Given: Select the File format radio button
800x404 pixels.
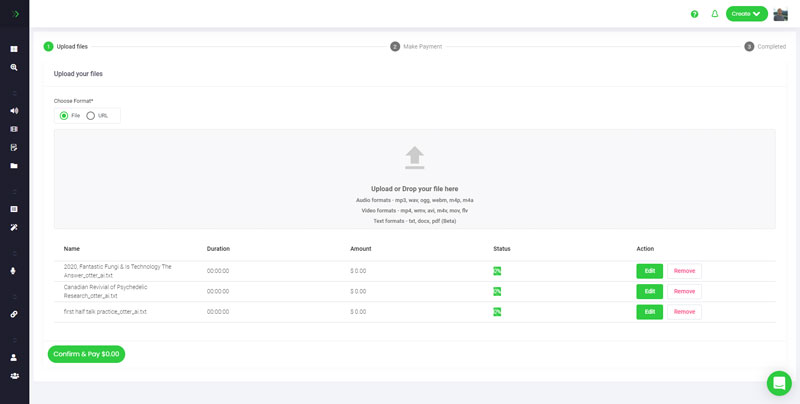Looking at the screenshot, I should tap(64, 116).
